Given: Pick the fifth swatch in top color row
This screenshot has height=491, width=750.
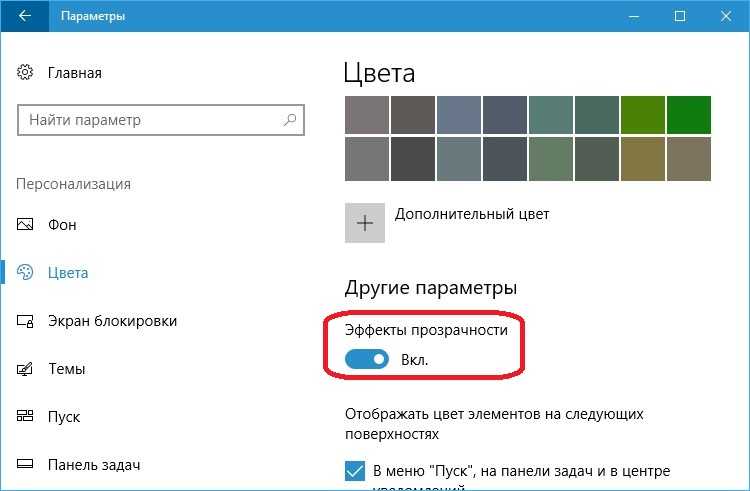Looking at the screenshot, I should tap(551, 115).
